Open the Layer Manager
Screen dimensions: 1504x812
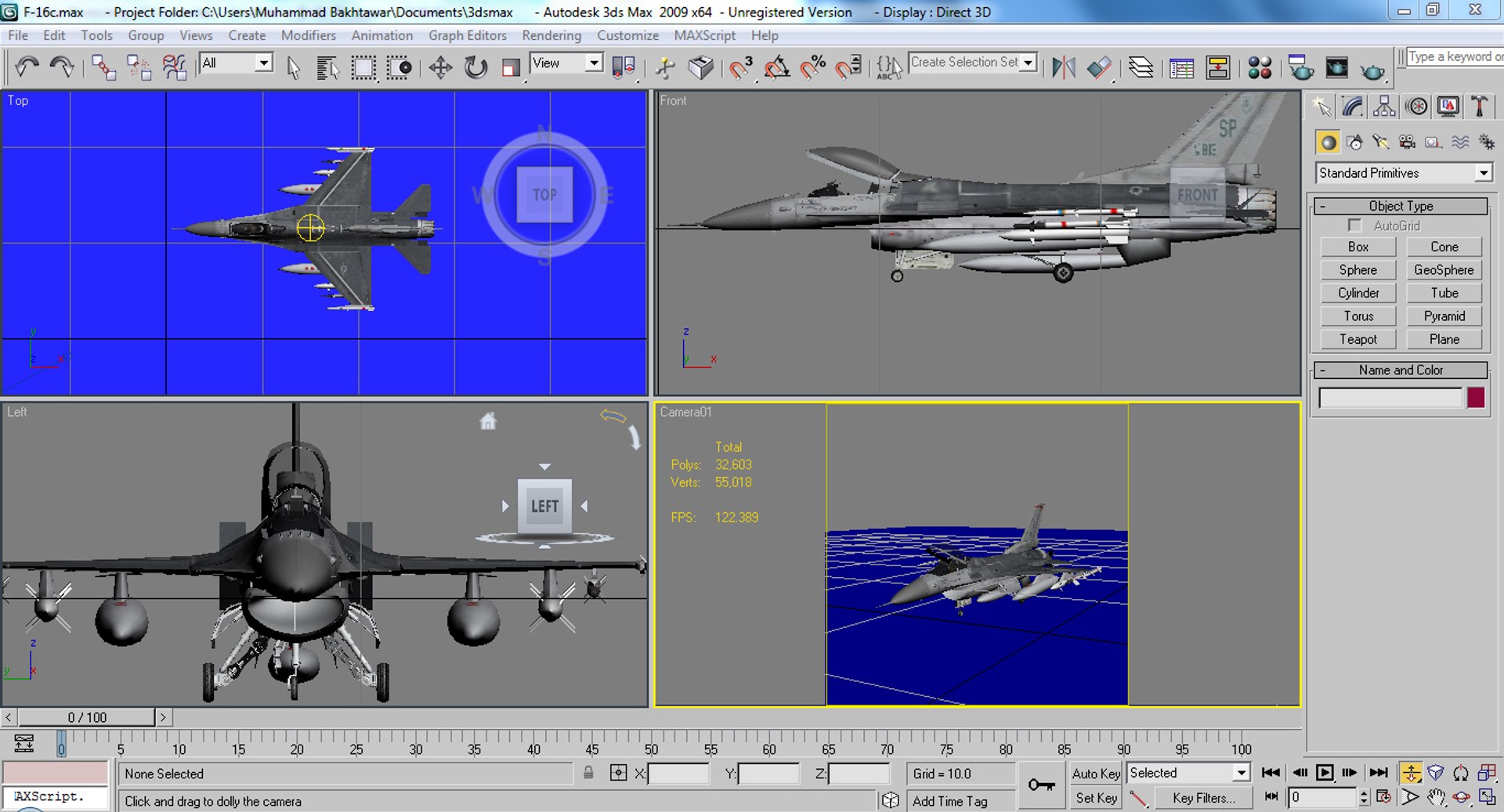coord(1141,68)
